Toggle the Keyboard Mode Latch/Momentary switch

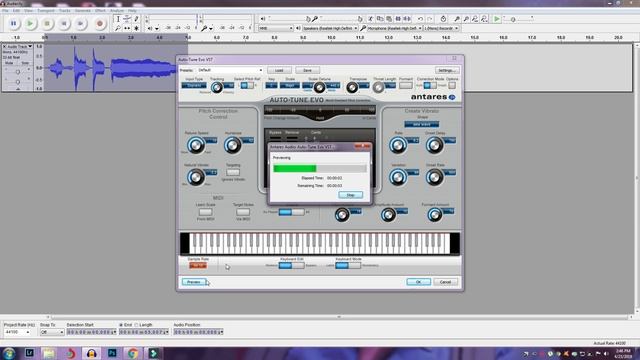348,266
